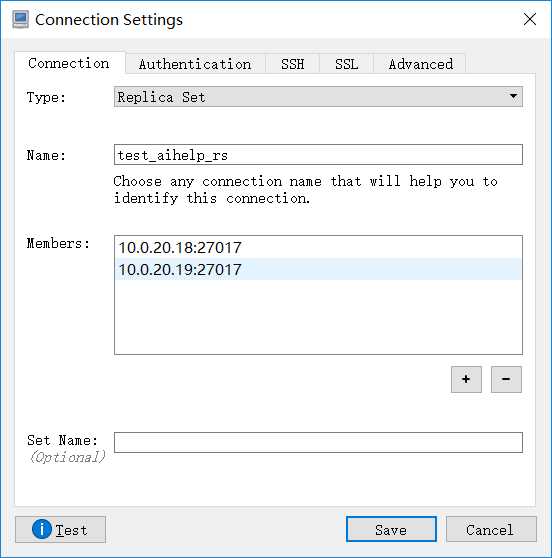Select the Advanced tab
The width and height of the screenshot is (552, 558).
(x=420, y=64)
